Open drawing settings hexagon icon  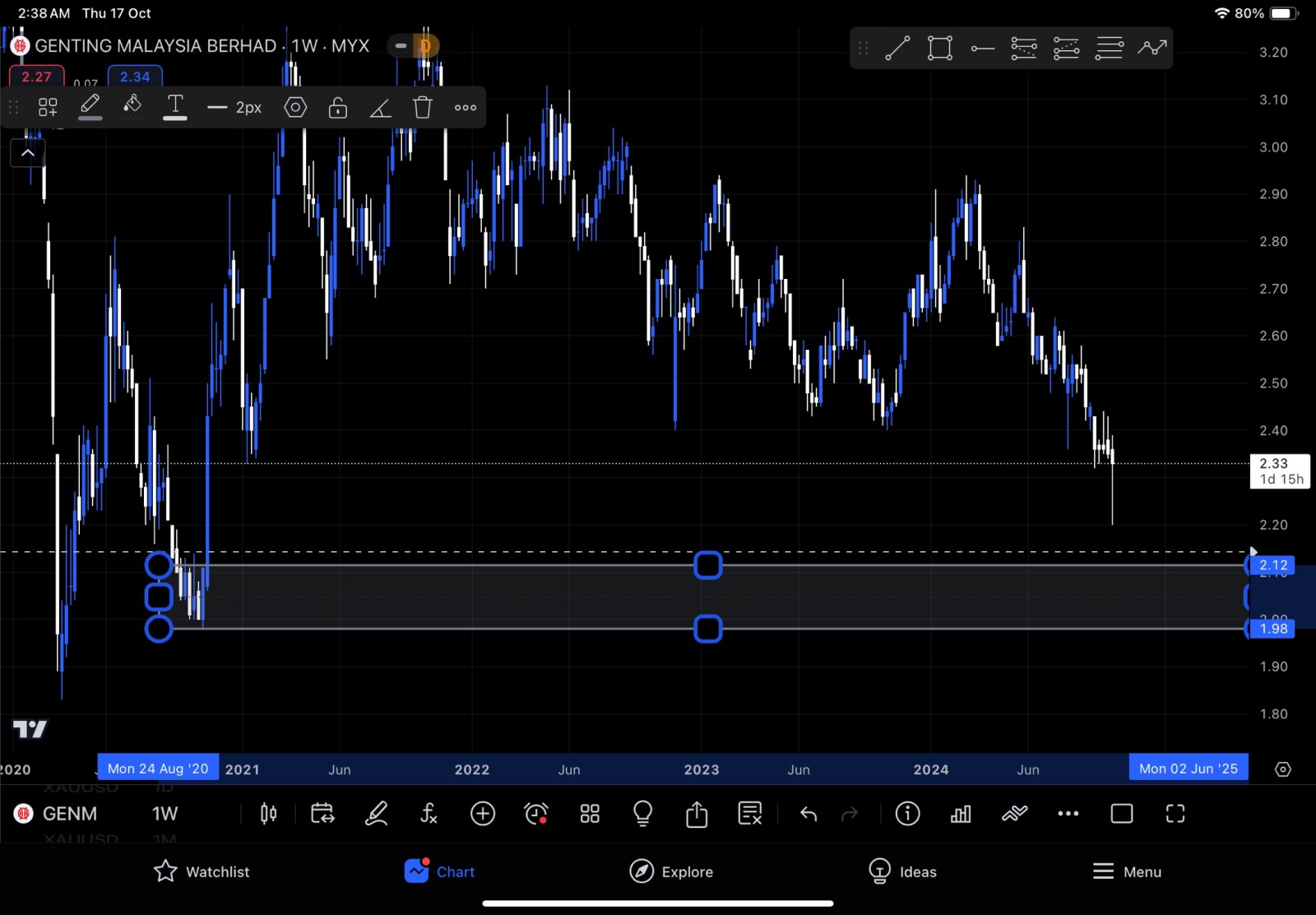pos(295,107)
